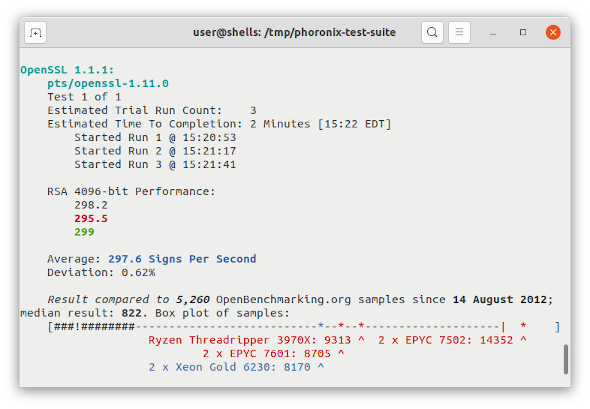Maximize the terminal window
Image resolution: width=590 pixels, height=409 pixels.
click(523, 32)
